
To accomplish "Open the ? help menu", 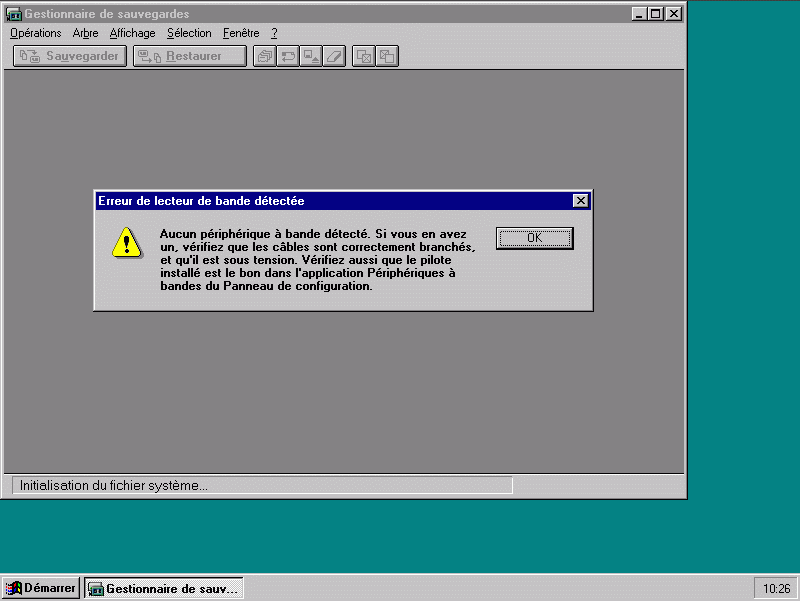I will pyautogui.click(x=274, y=33).
